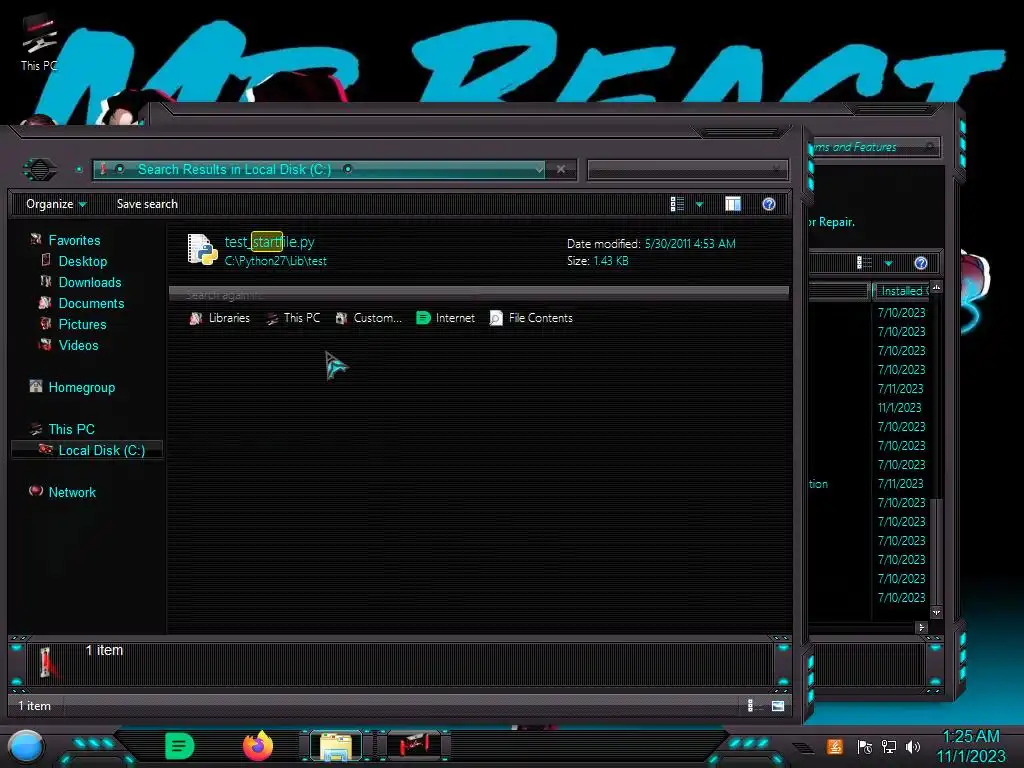Viewport: 1024px width, 768px height.
Task: Click the change view icon
Action: point(677,204)
